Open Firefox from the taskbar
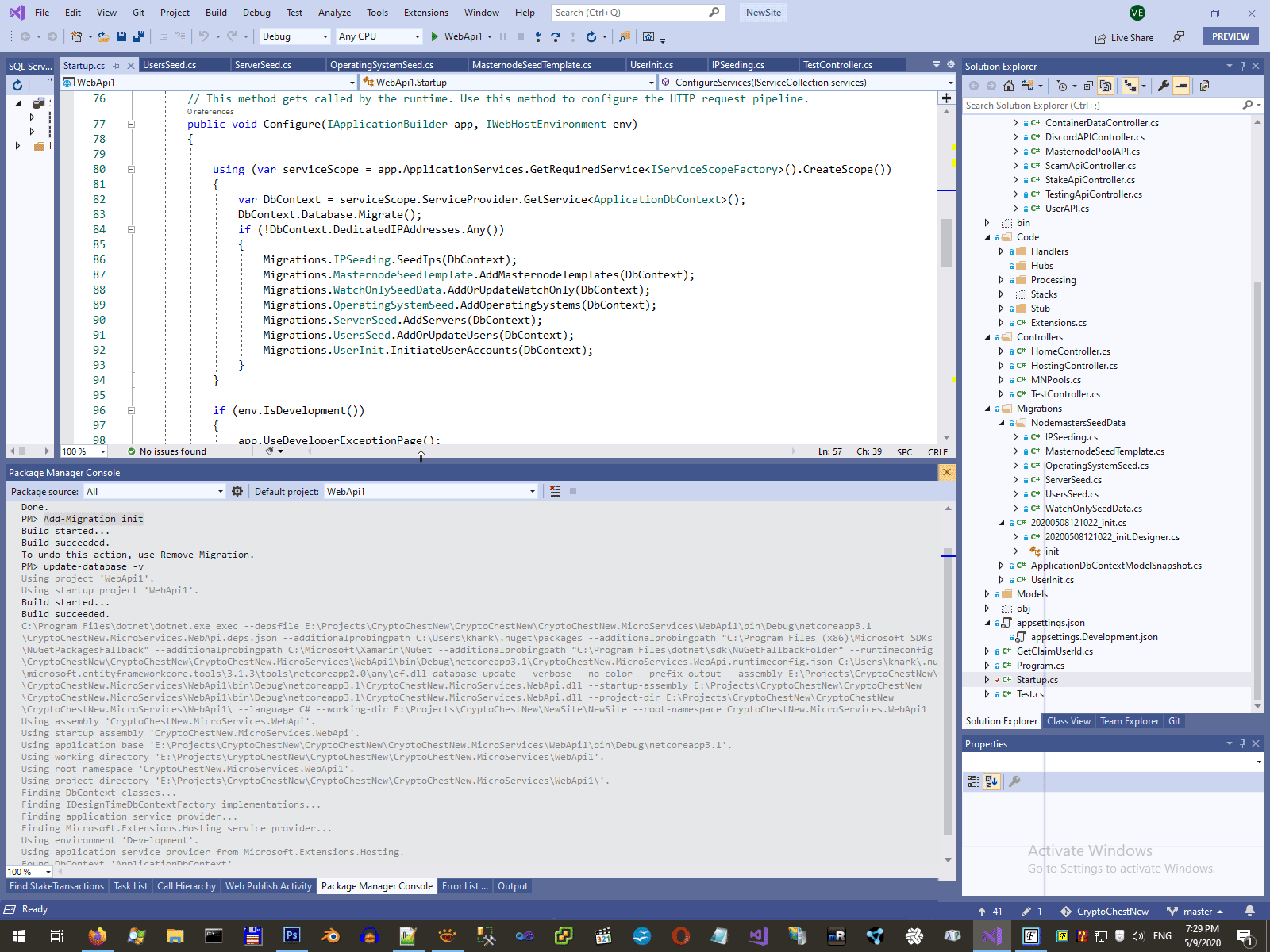The height and width of the screenshot is (952, 1270). click(97, 936)
